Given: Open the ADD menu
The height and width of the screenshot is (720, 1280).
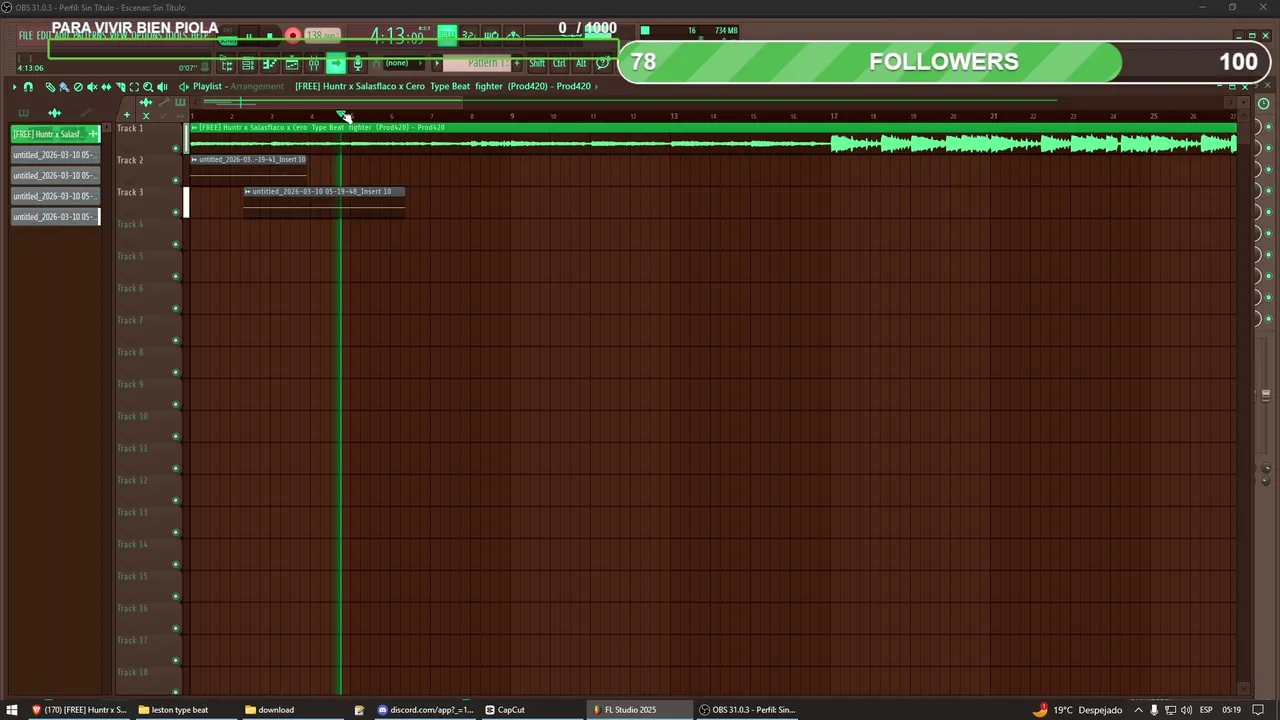Looking at the screenshot, I should click(x=62, y=36).
